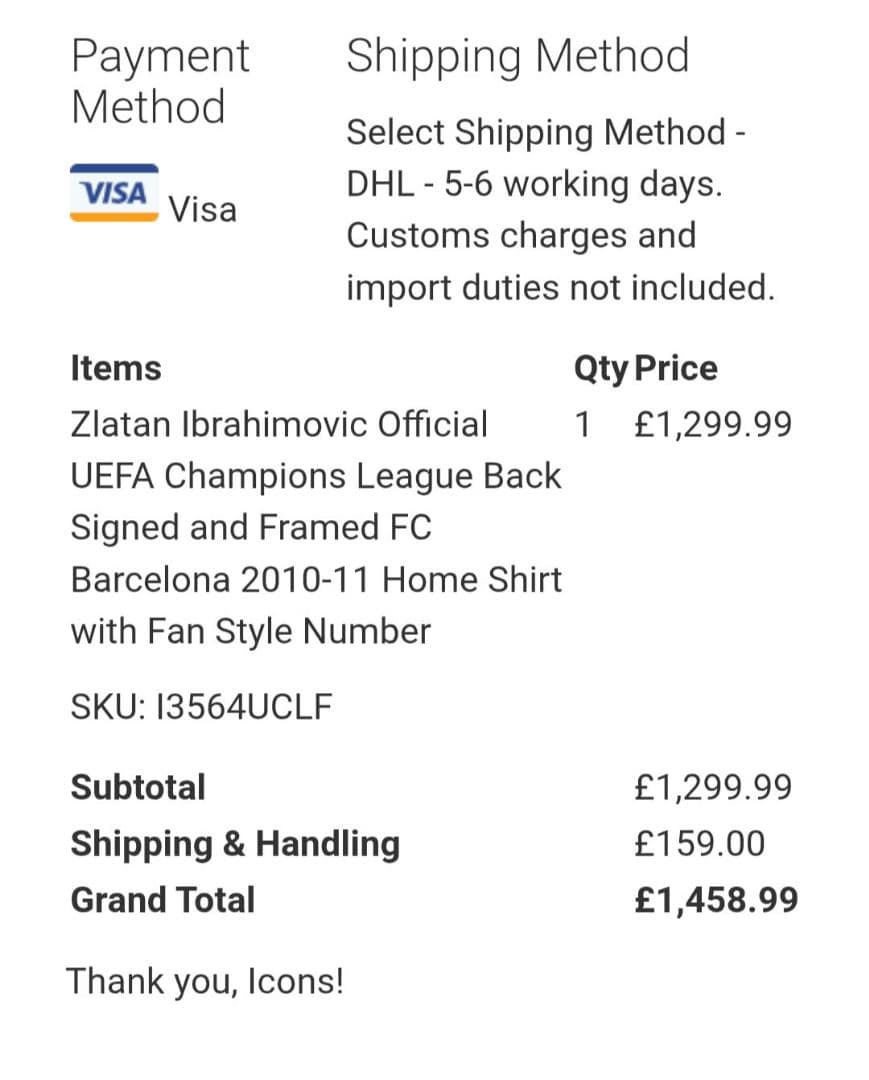Select the Shipping Method heading

coord(517,56)
